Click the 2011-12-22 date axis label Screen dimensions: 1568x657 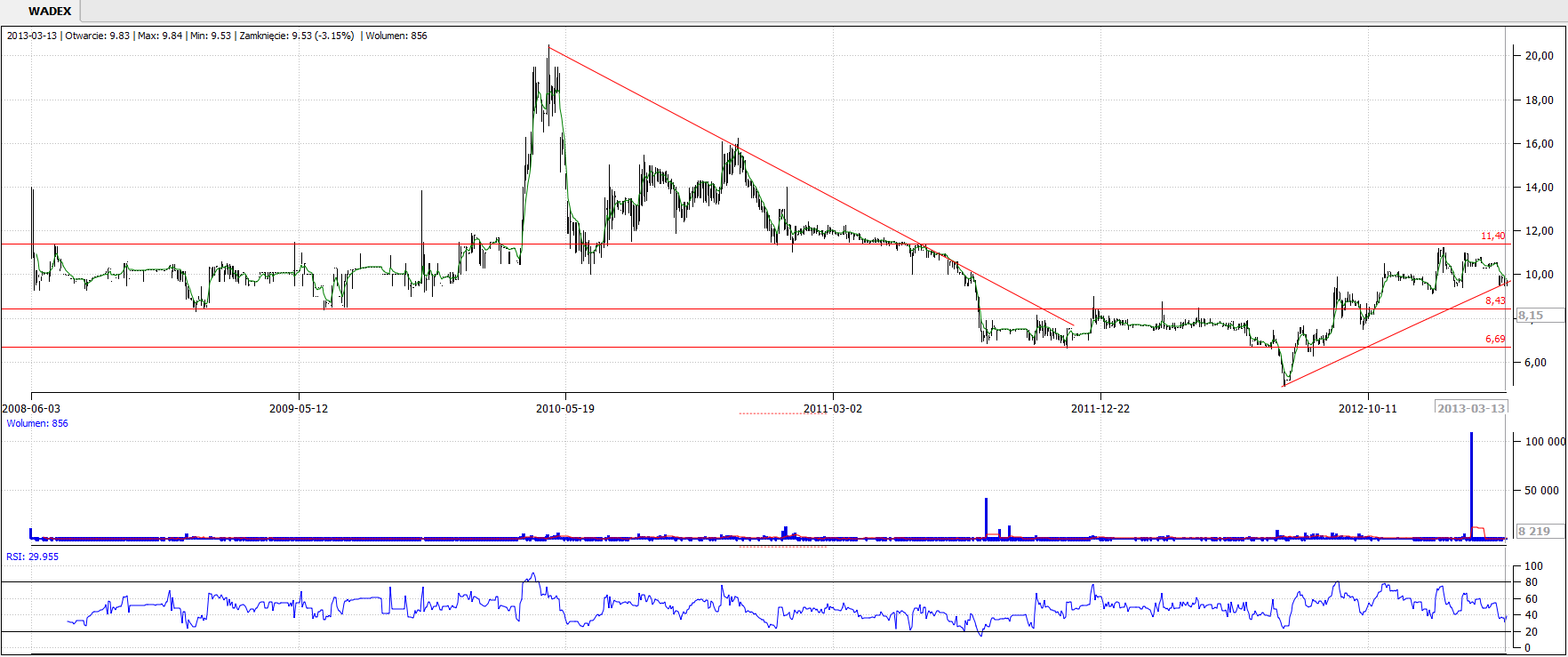click(x=1100, y=408)
